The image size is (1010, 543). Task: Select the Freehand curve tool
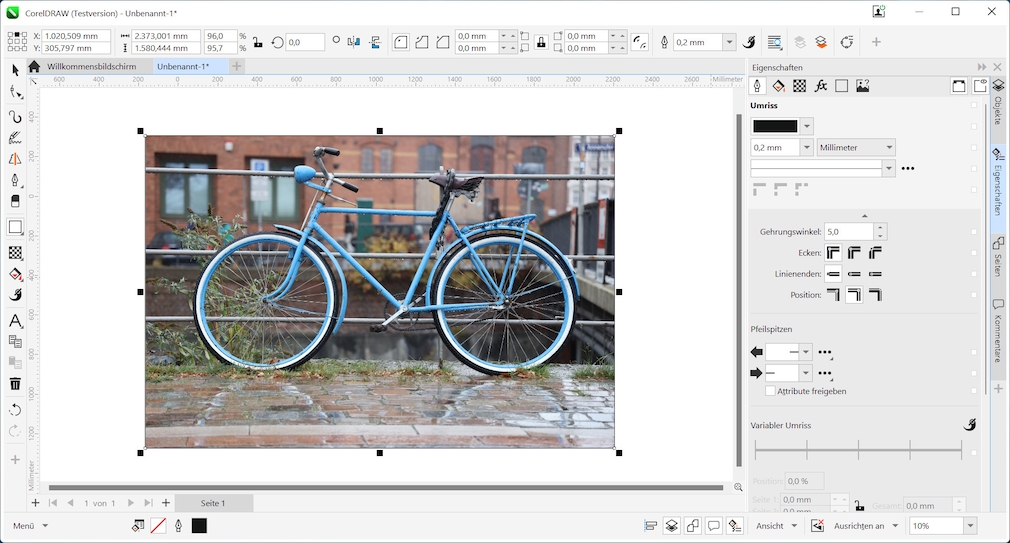pos(15,117)
